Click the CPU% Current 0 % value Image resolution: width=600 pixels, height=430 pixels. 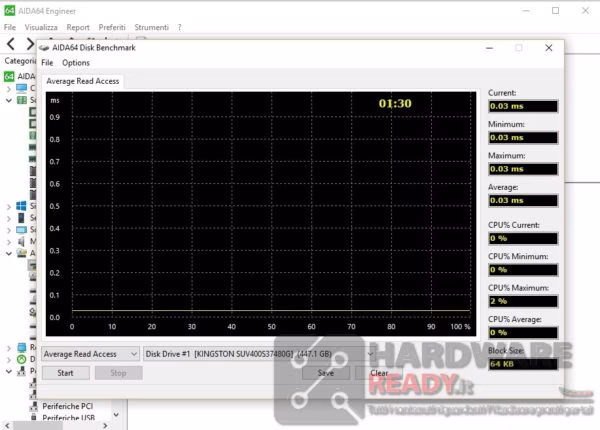tap(523, 238)
